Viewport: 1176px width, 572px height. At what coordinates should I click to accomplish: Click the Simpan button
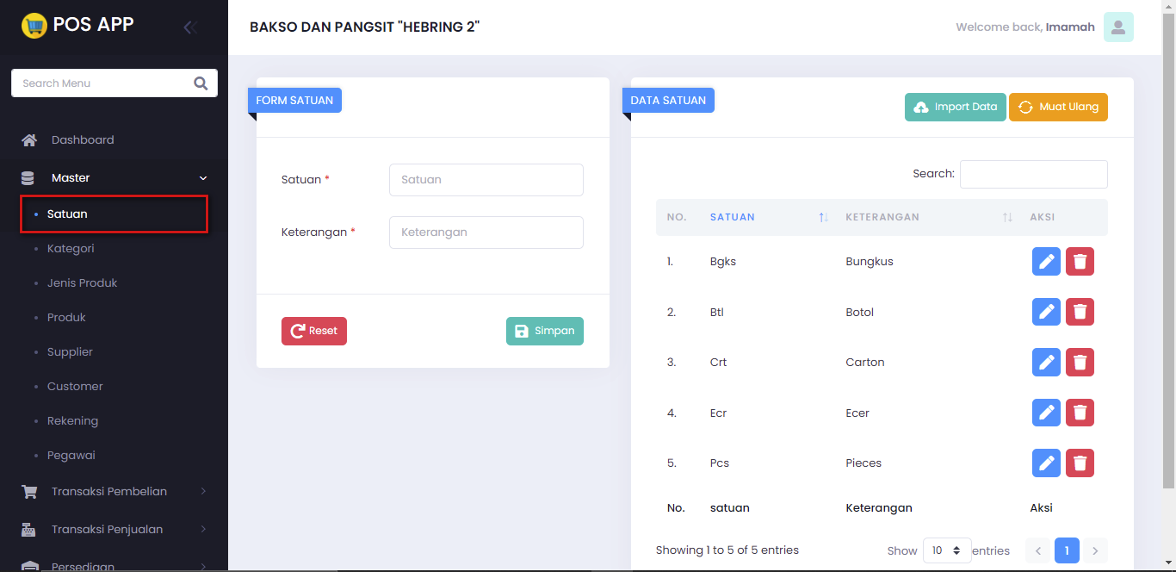point(545,331)
